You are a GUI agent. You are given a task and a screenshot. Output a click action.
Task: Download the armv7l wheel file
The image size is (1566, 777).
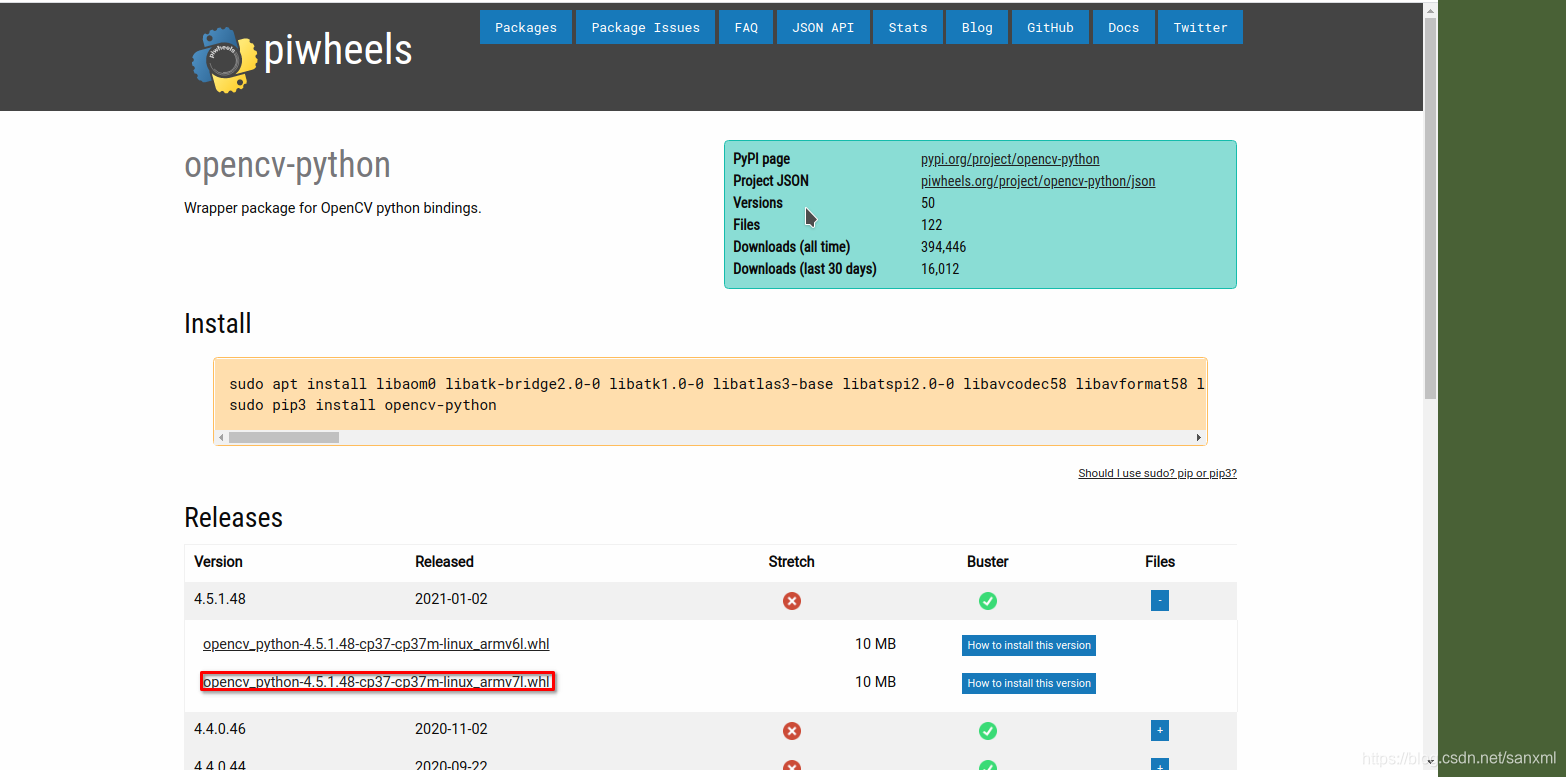click(376, 682)
